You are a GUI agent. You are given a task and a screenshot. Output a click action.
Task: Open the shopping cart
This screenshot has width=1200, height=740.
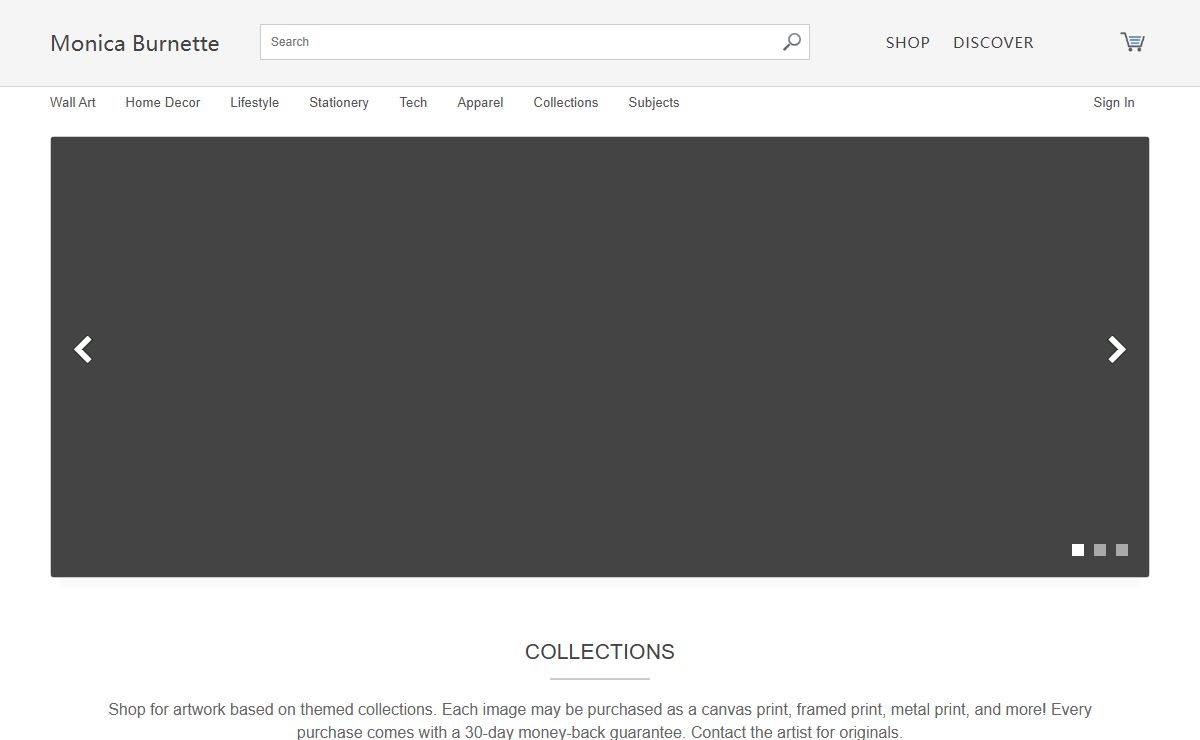[1132, 42]
